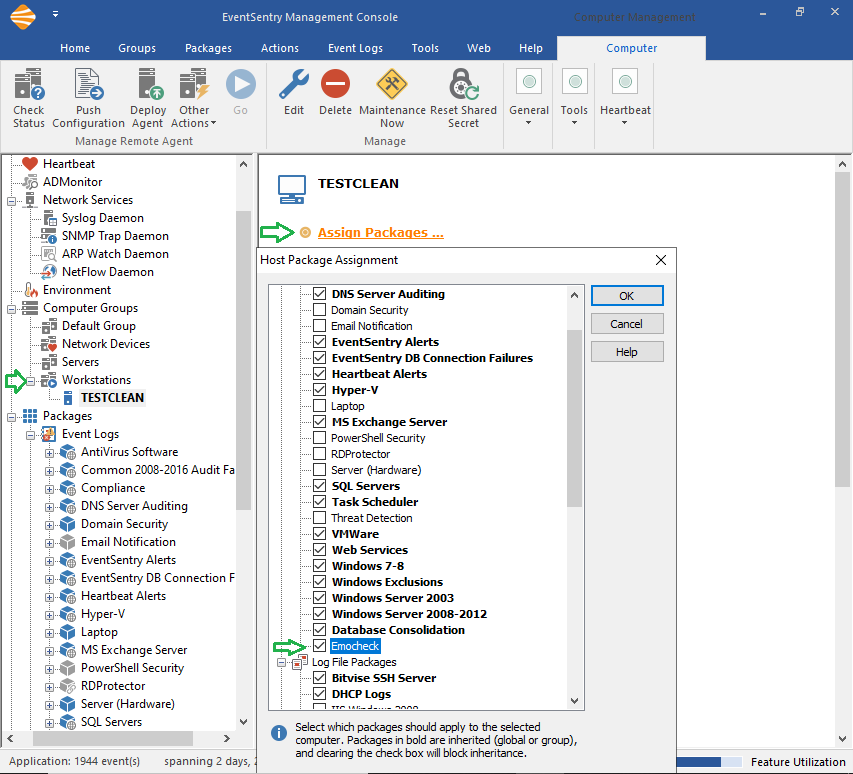Open the Groups ribbon tab
Screen dimensions: 853x774
click(137, 48)
